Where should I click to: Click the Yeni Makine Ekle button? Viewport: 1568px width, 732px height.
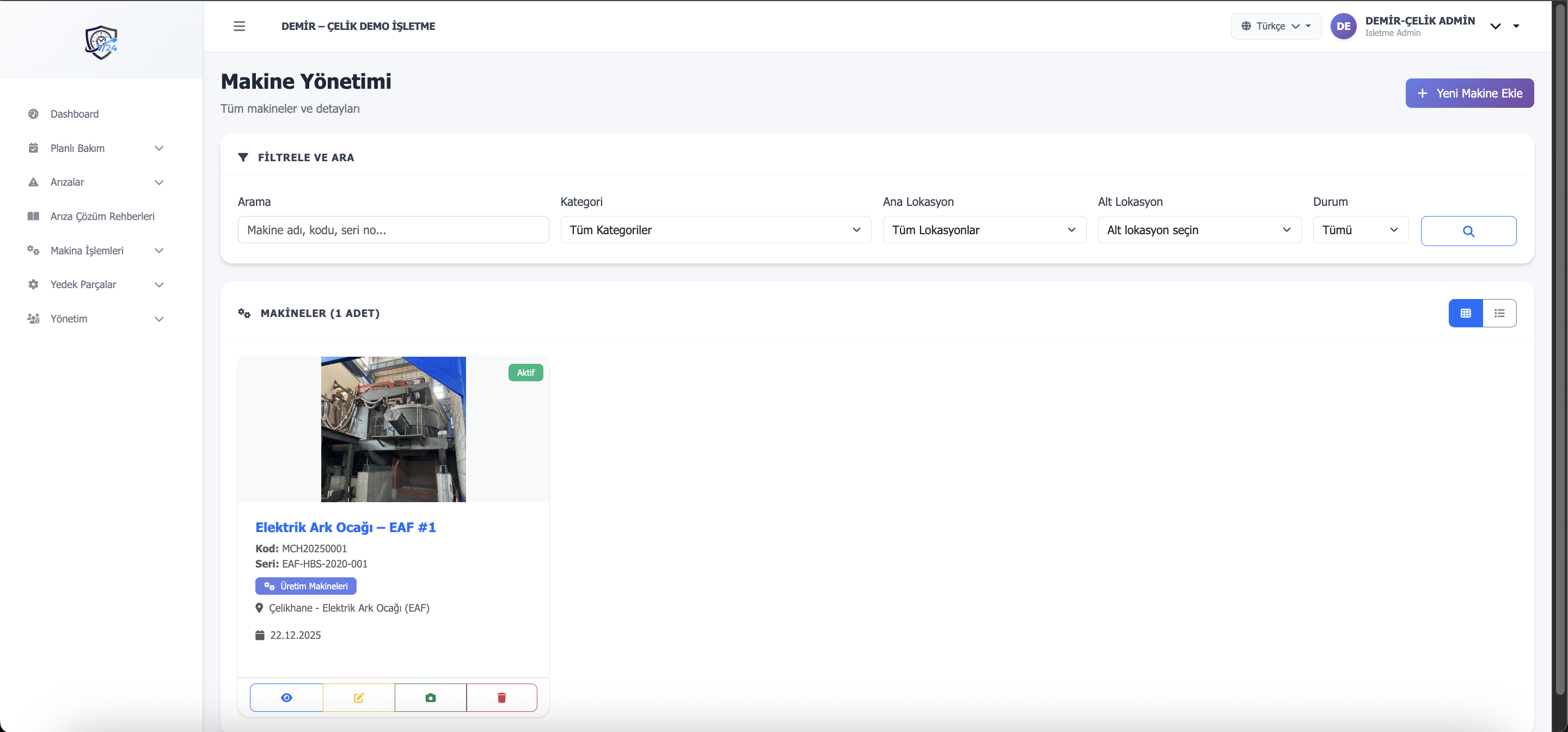[1469, 93]
